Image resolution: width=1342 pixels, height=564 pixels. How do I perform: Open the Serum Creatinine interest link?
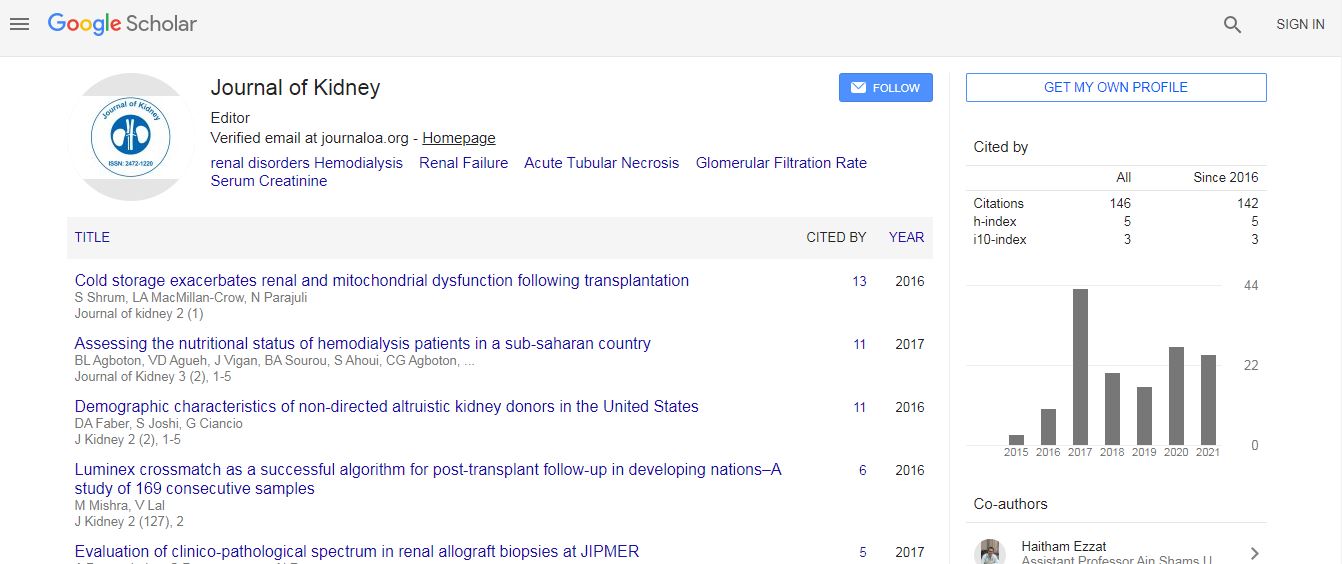[268, 181]
